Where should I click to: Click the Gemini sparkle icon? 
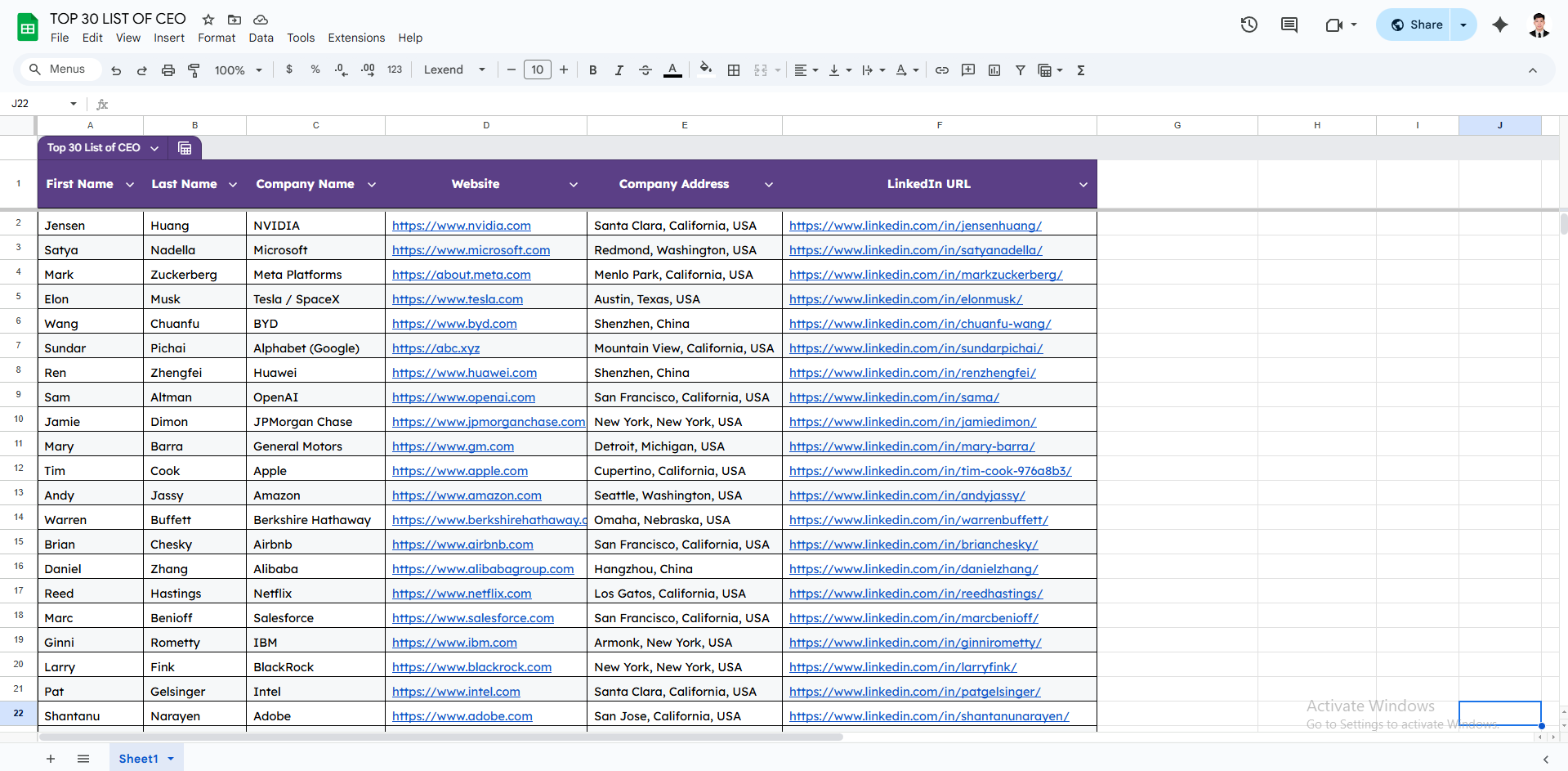[x=1500, y=25]
